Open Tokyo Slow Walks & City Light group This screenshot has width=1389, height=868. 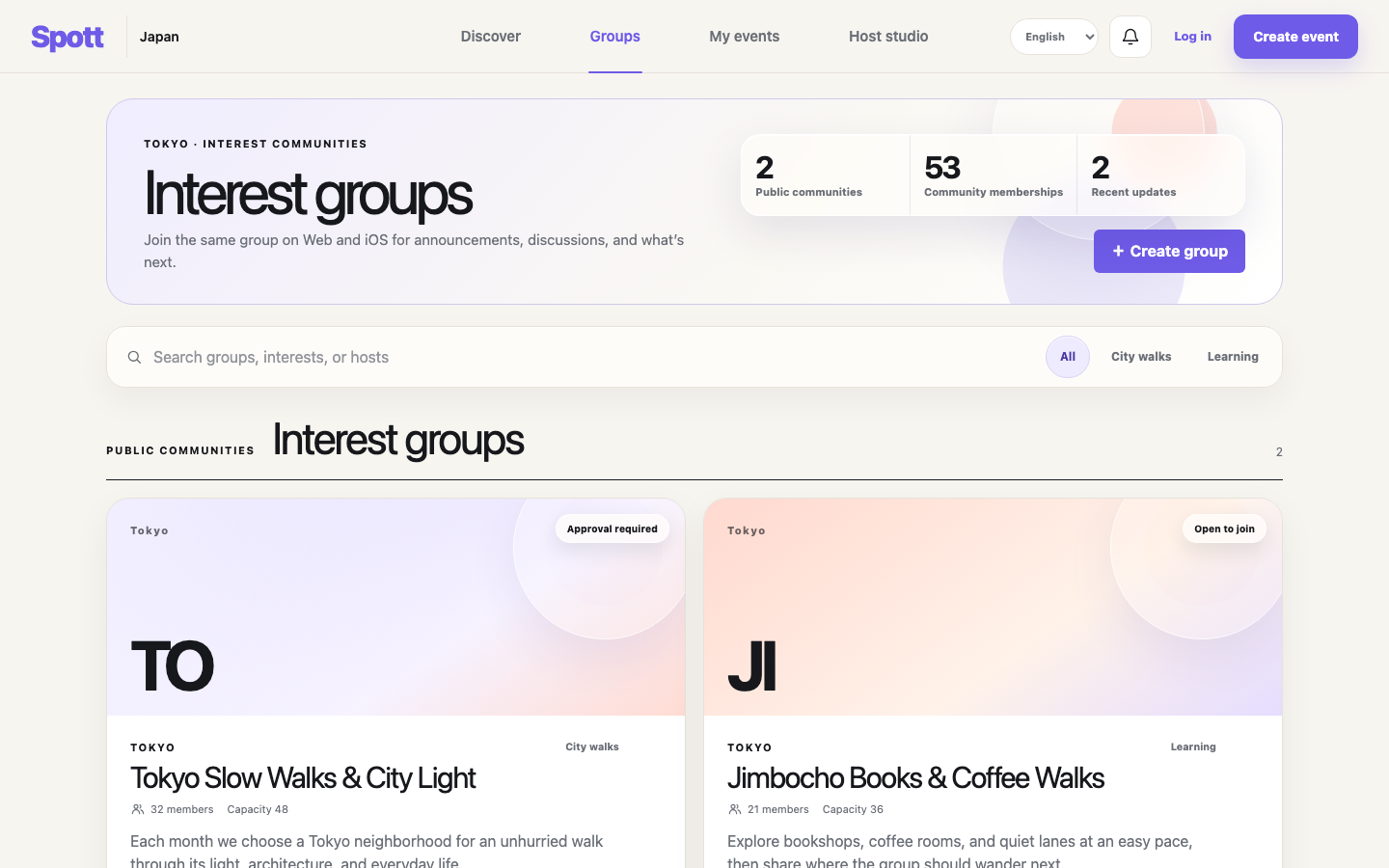pyautogui.click(x=303, y=778)
